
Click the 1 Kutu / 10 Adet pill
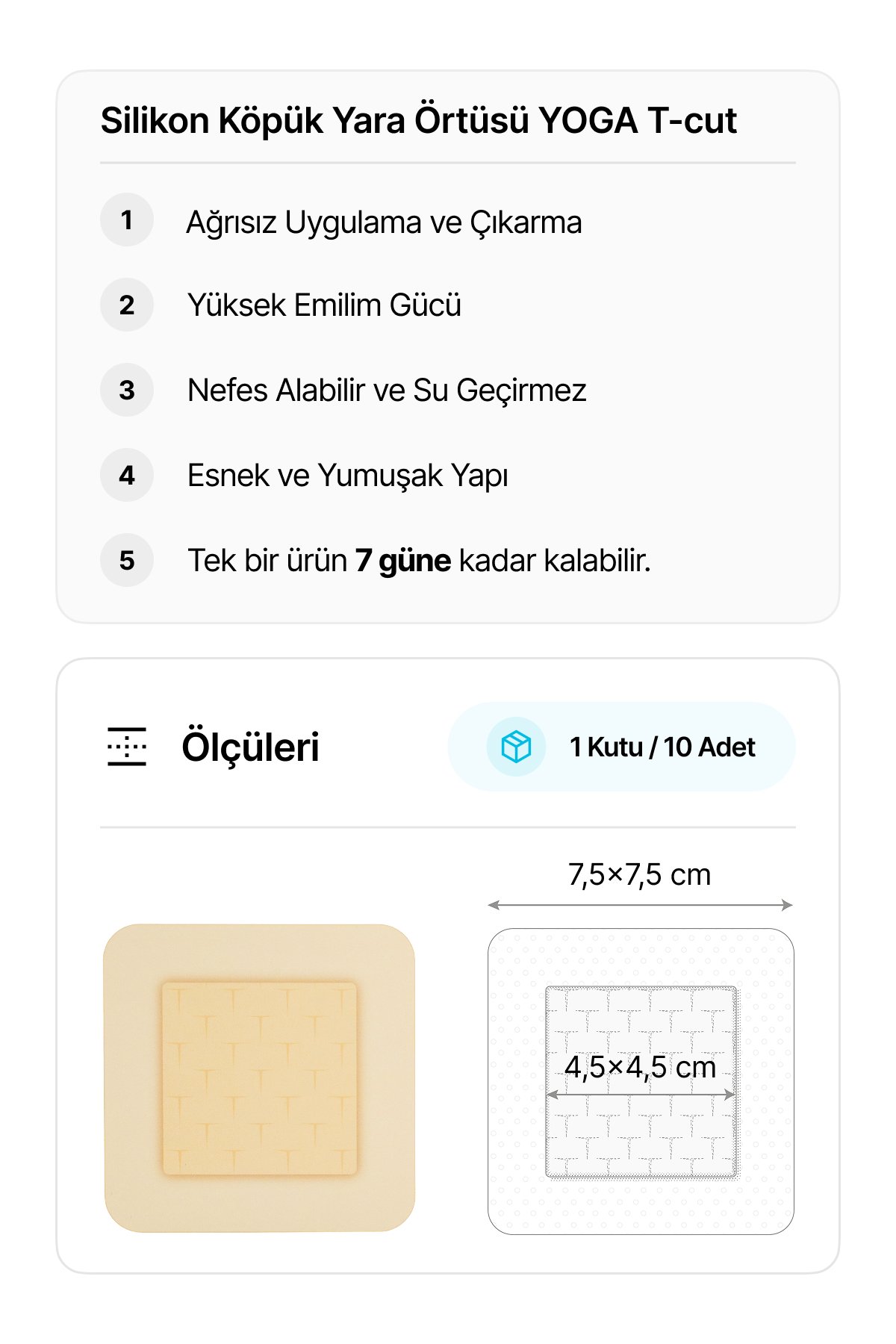coord(621,747)
